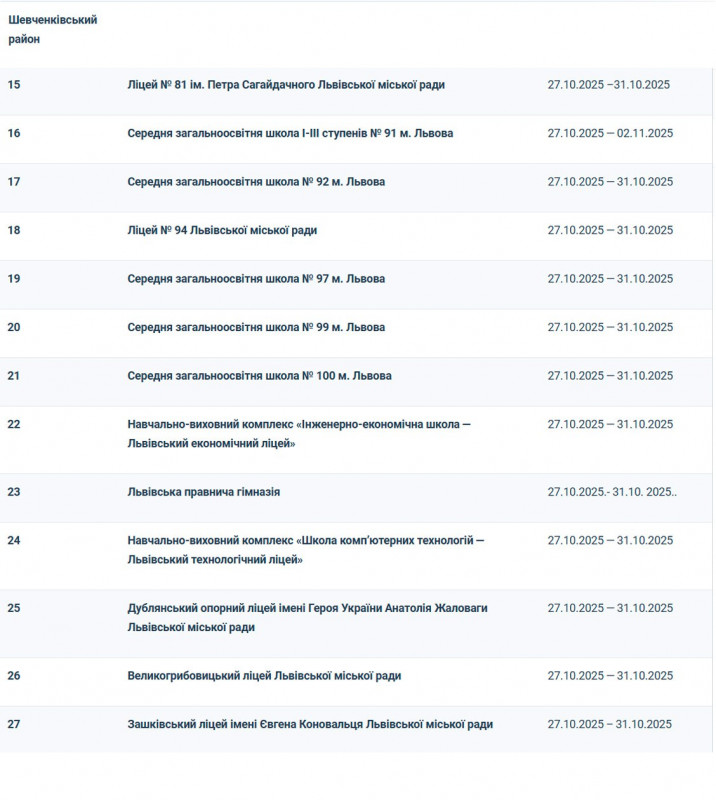716x800 pixels.
Task: Click Львівська правнича гімназія entry
Action: click(x=203, y=492)
